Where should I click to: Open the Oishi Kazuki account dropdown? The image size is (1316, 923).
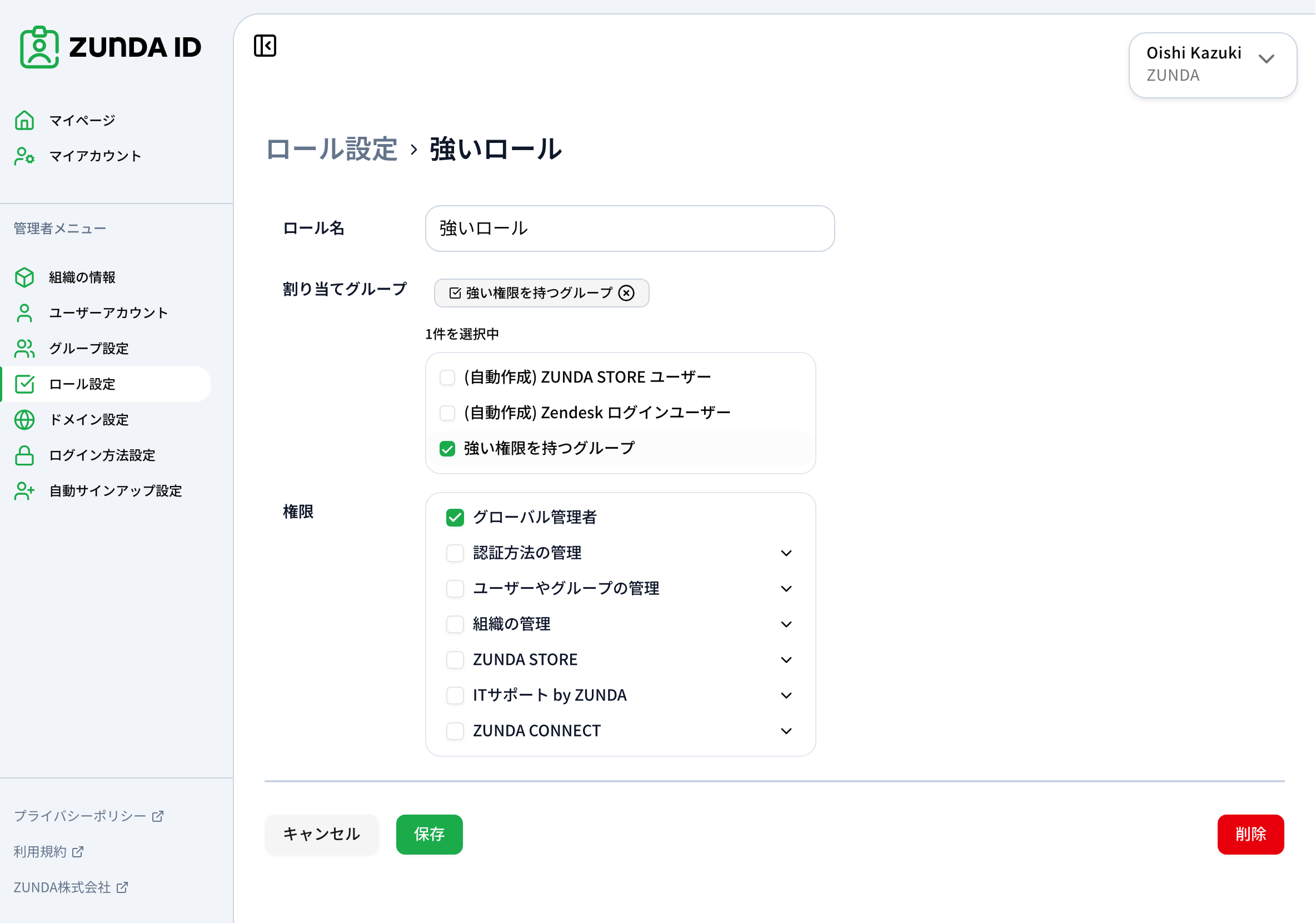1212,65
